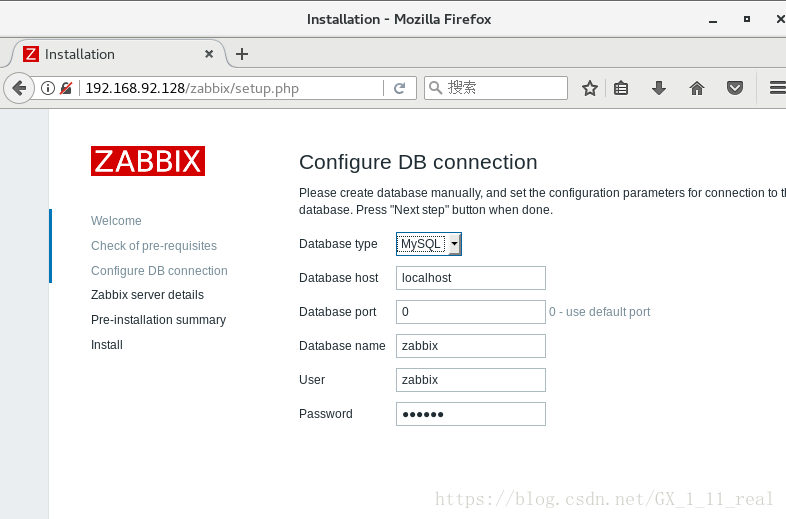Minimize the Firefox window
786x519 pixels.
713,20
